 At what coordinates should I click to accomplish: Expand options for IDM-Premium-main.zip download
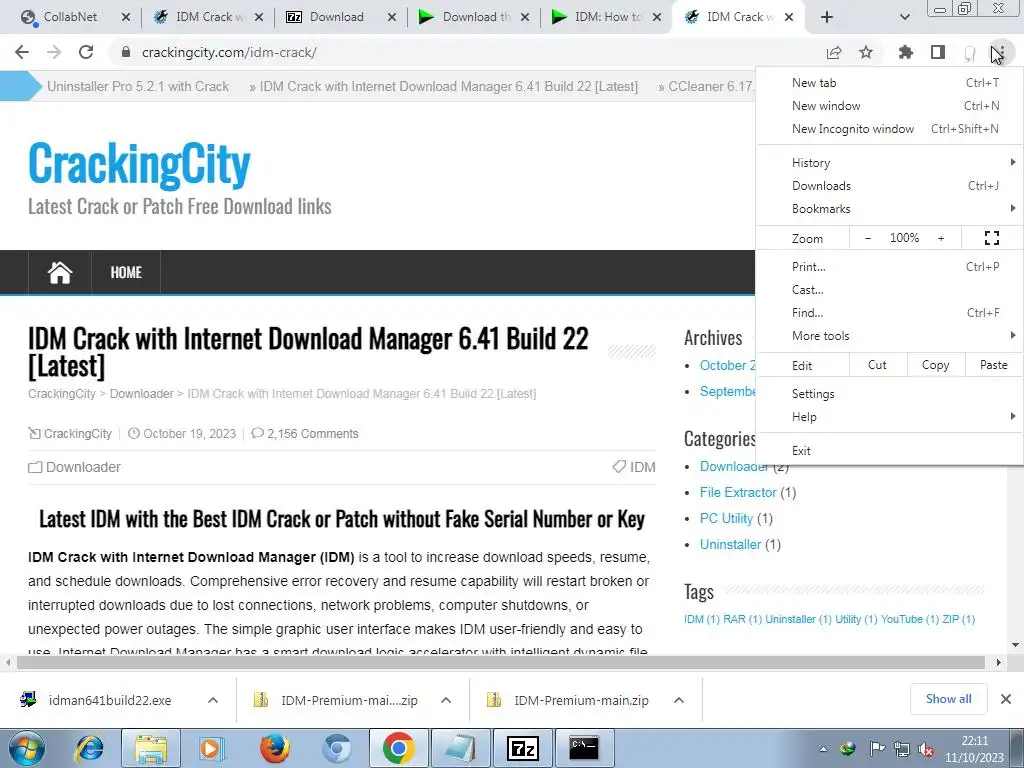[x=679, y=700]
